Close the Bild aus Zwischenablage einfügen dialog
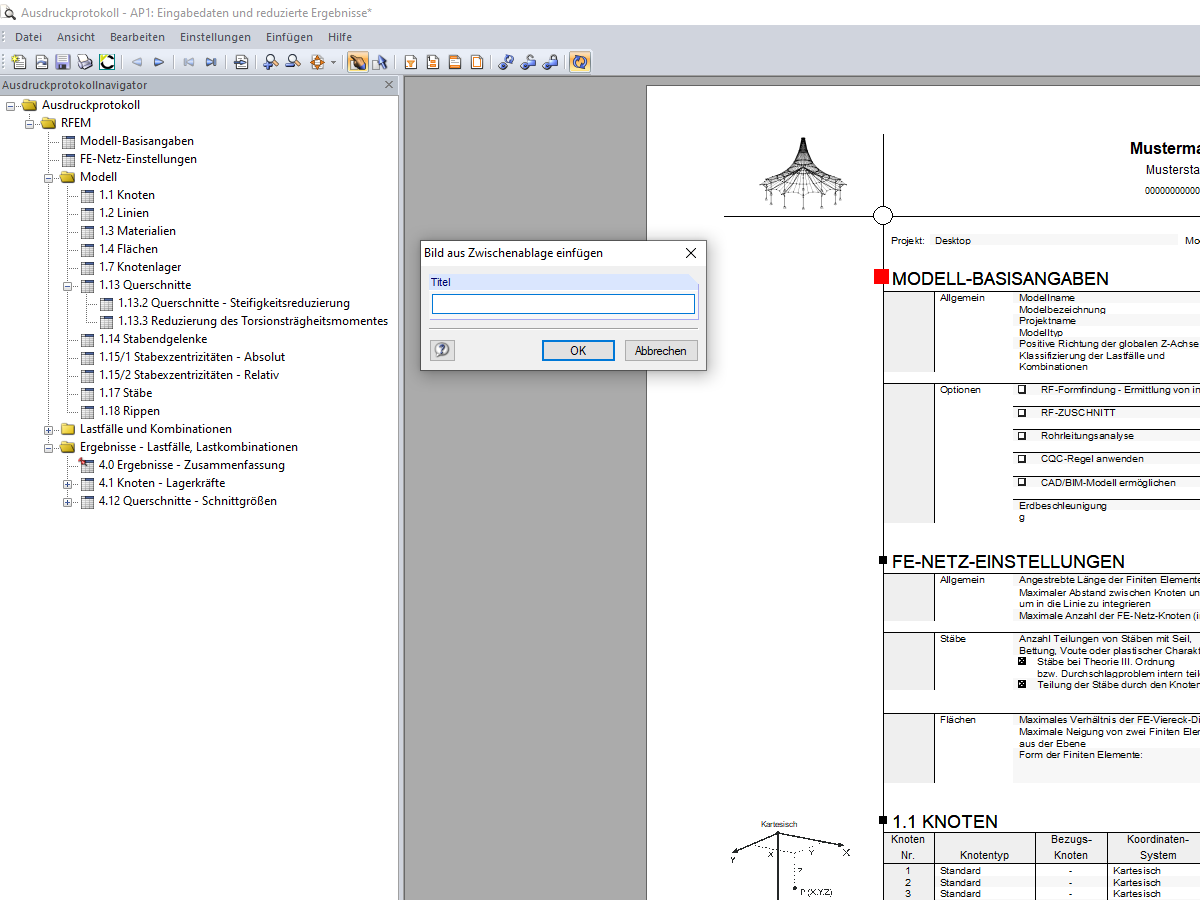Screen dimensions: 1200x900 coord(690,253)
